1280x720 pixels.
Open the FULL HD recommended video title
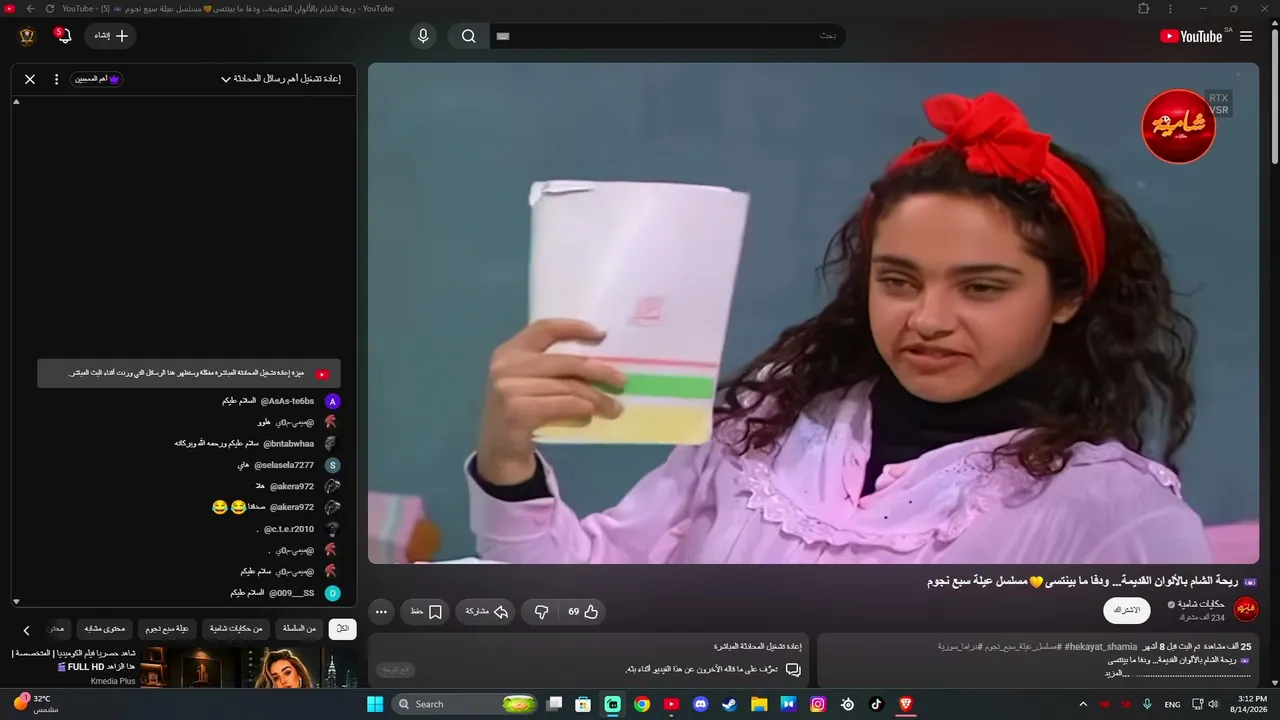(x=72, y=660)
